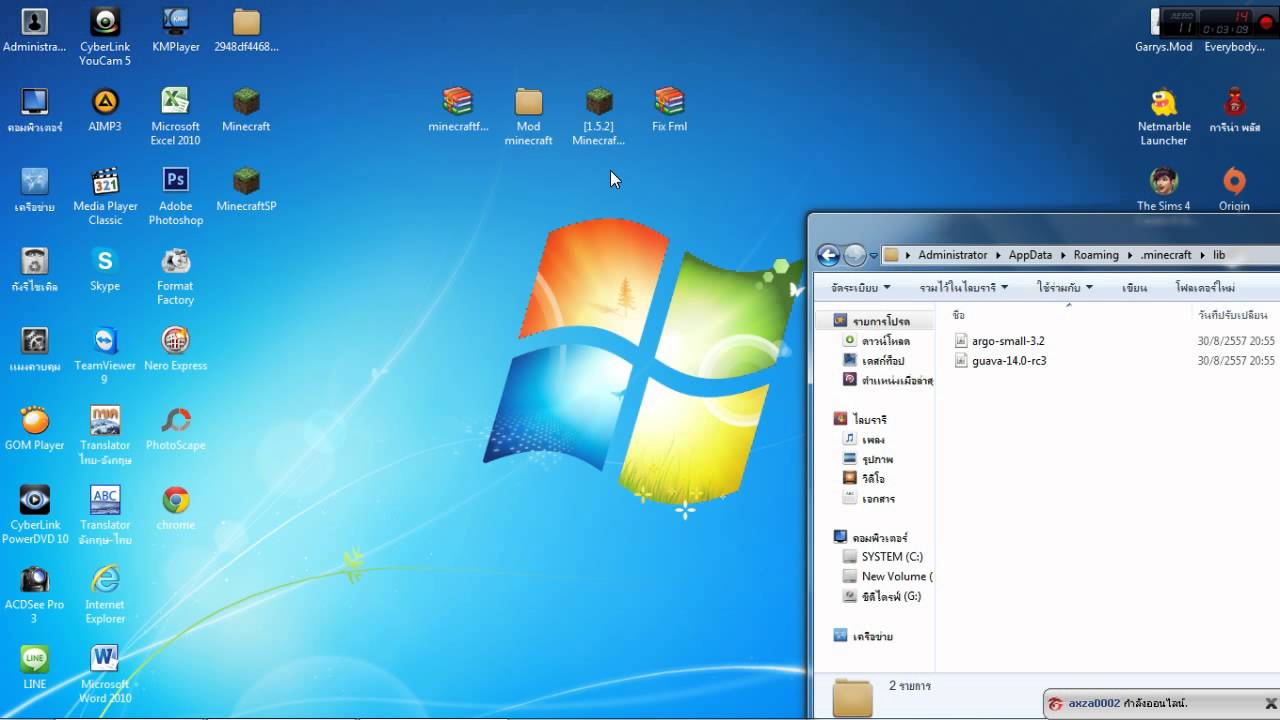Open the Chrome desktop shortcut
This screenshot has height=720, width=1280.
pos(176,508)
